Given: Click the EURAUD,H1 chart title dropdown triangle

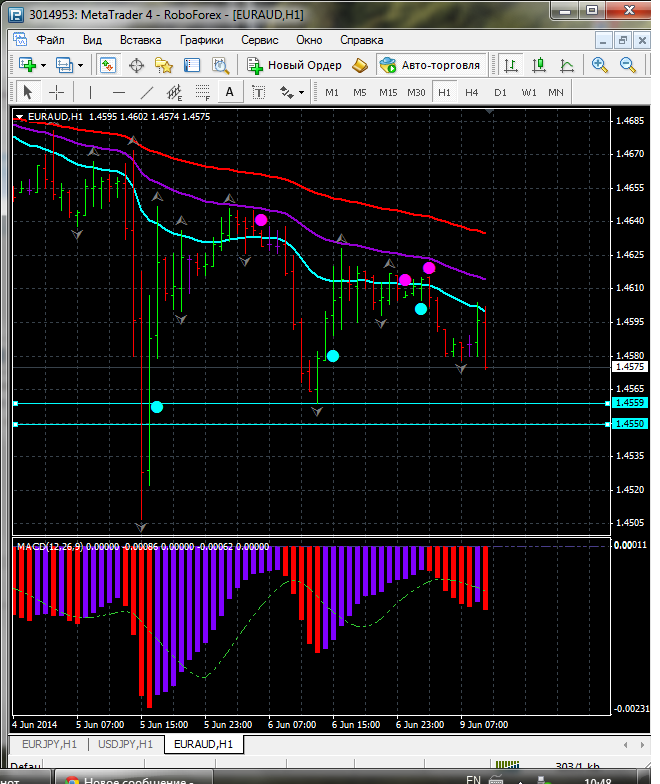Looking at the screenshot, I should tap(20, 116).
